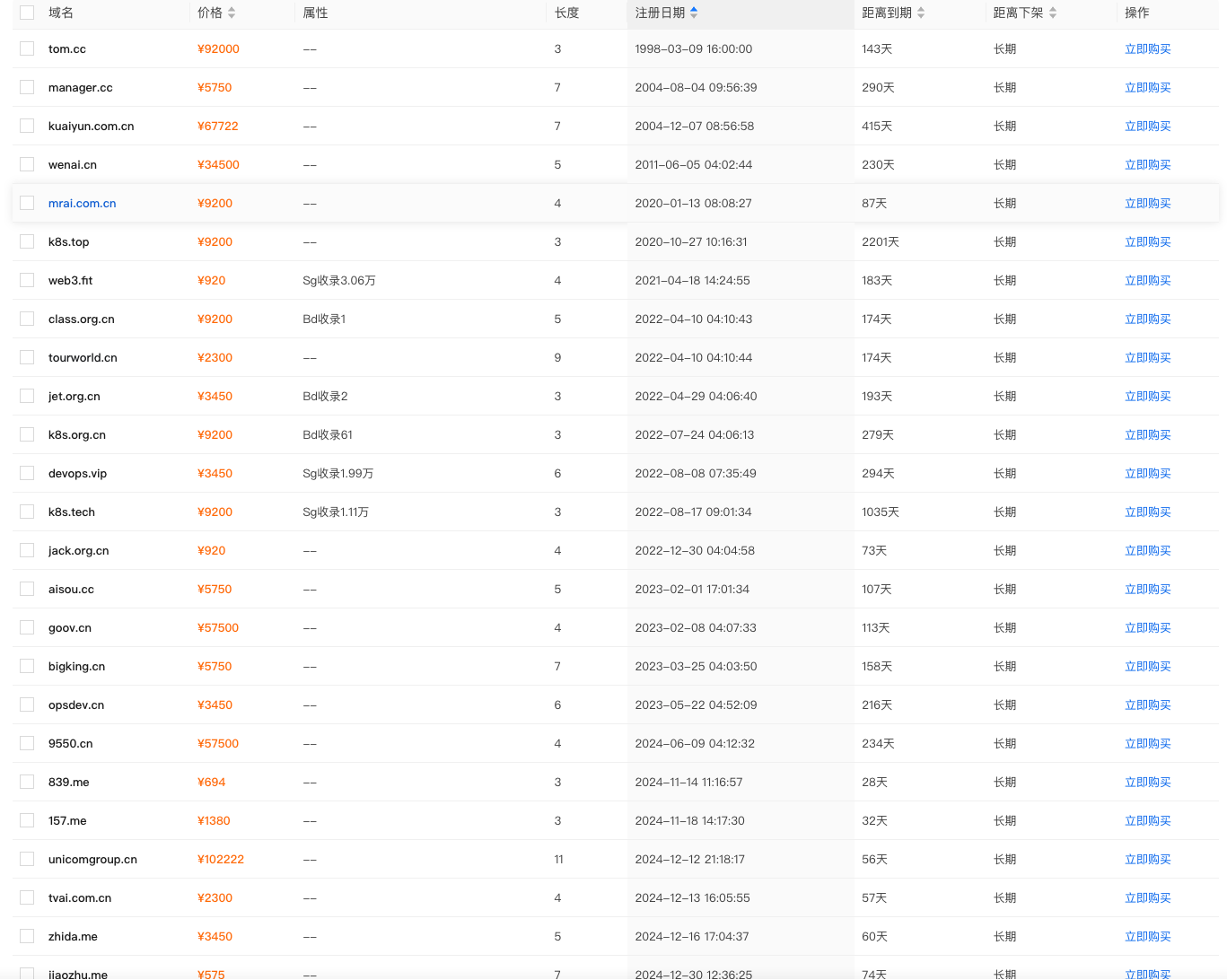
Task: Toggle the select-all checkbox in header
Action: pos(27,13)
